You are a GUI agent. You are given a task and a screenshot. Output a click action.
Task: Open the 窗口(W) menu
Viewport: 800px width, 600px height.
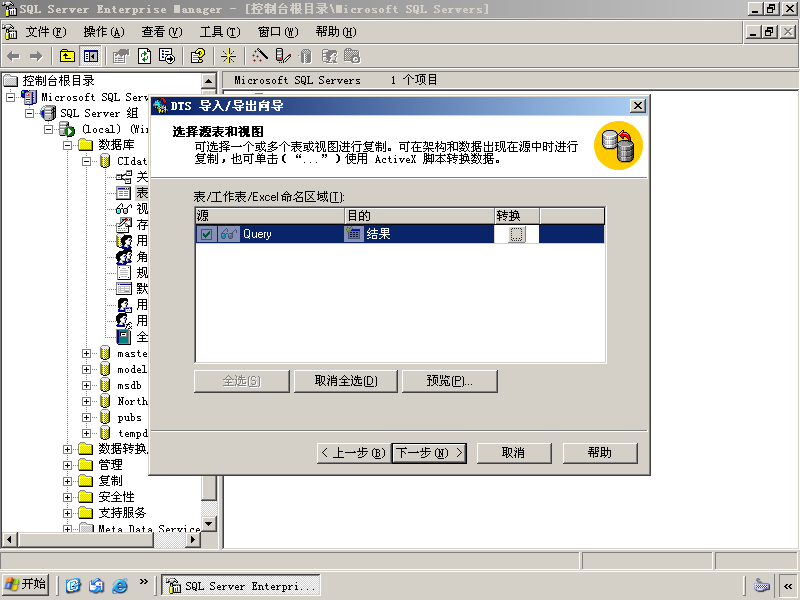coord(278,32)
